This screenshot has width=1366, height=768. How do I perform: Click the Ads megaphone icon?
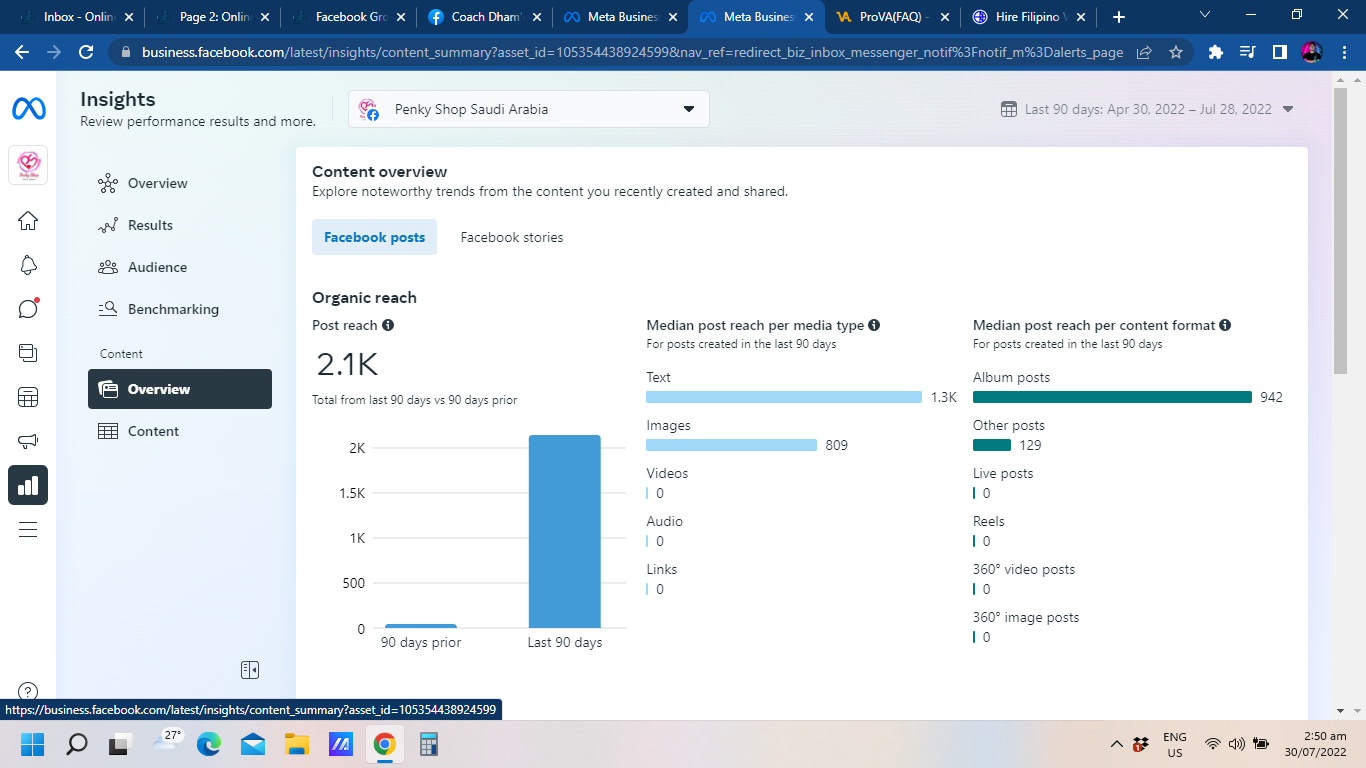(28, 441)
